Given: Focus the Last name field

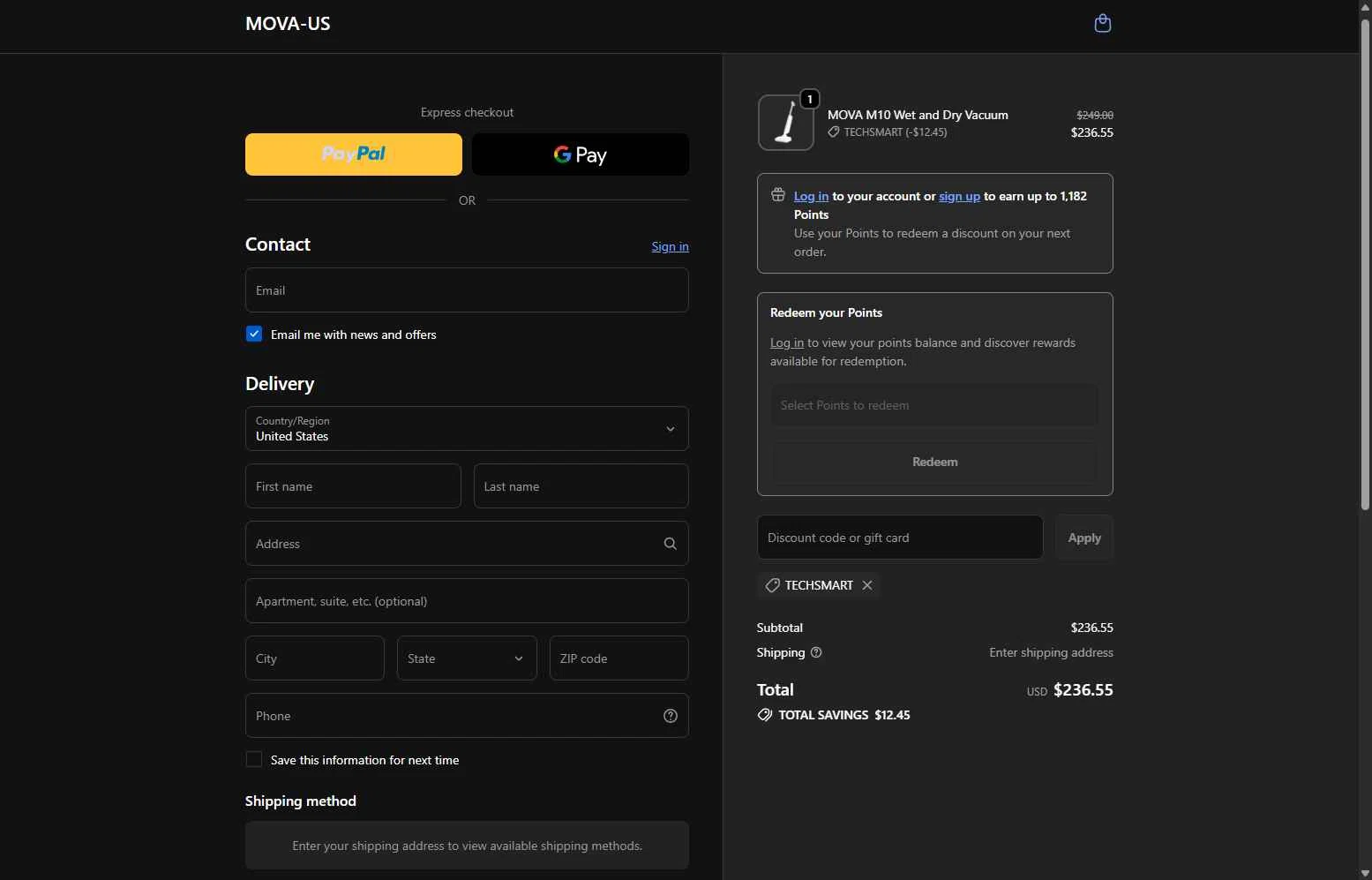Looking at the screenshot, I should [x=581, y=486].
